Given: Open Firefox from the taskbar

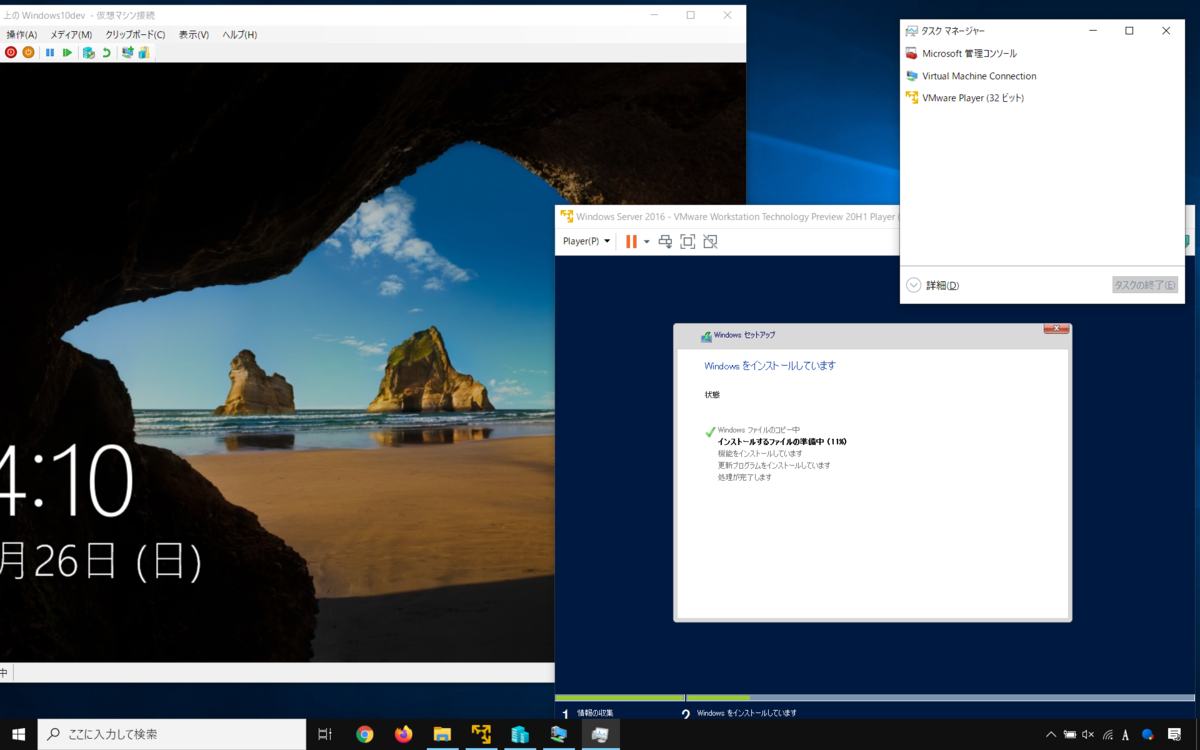Looking at the screenshot, I should (403, 734).
